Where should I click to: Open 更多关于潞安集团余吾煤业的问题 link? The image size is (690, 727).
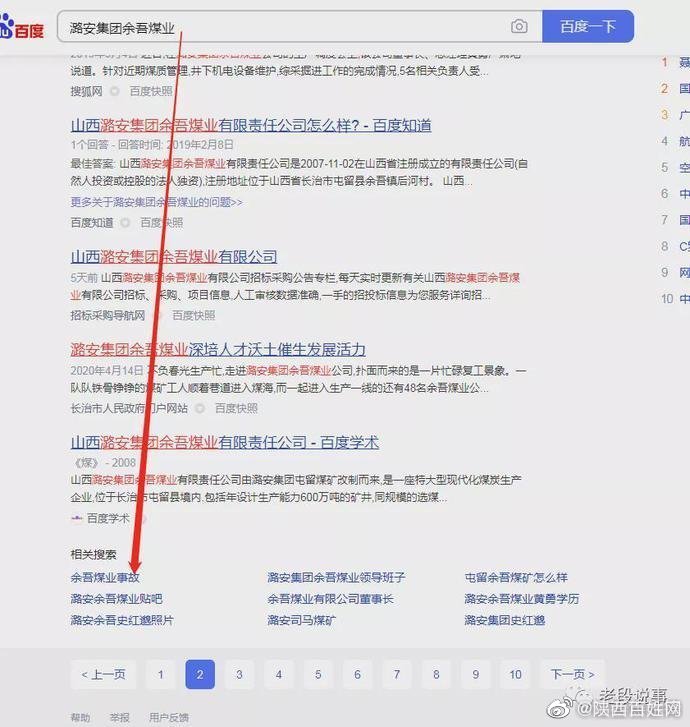point(156,202)
